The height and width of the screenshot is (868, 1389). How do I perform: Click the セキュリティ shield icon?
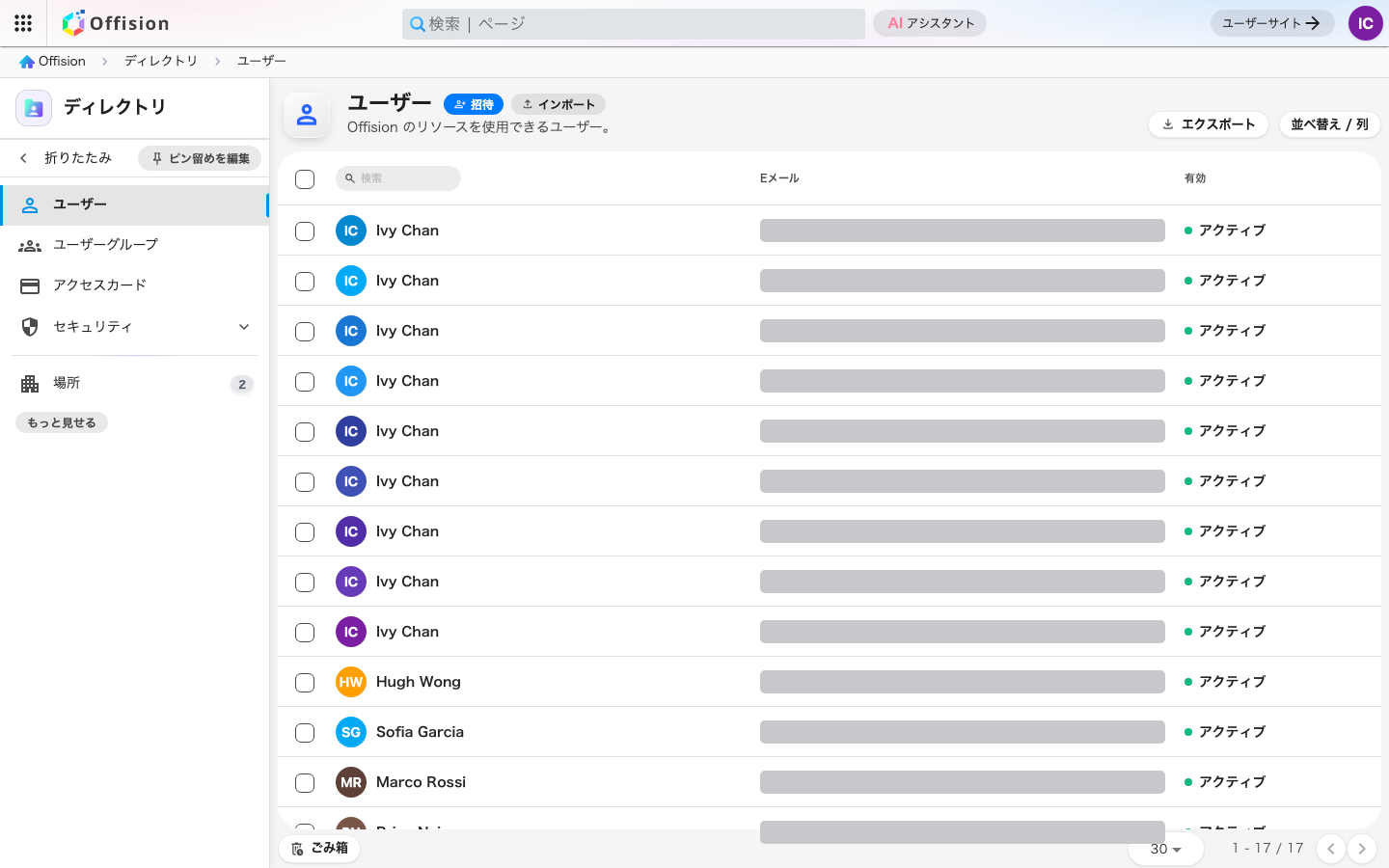[30, 327]
